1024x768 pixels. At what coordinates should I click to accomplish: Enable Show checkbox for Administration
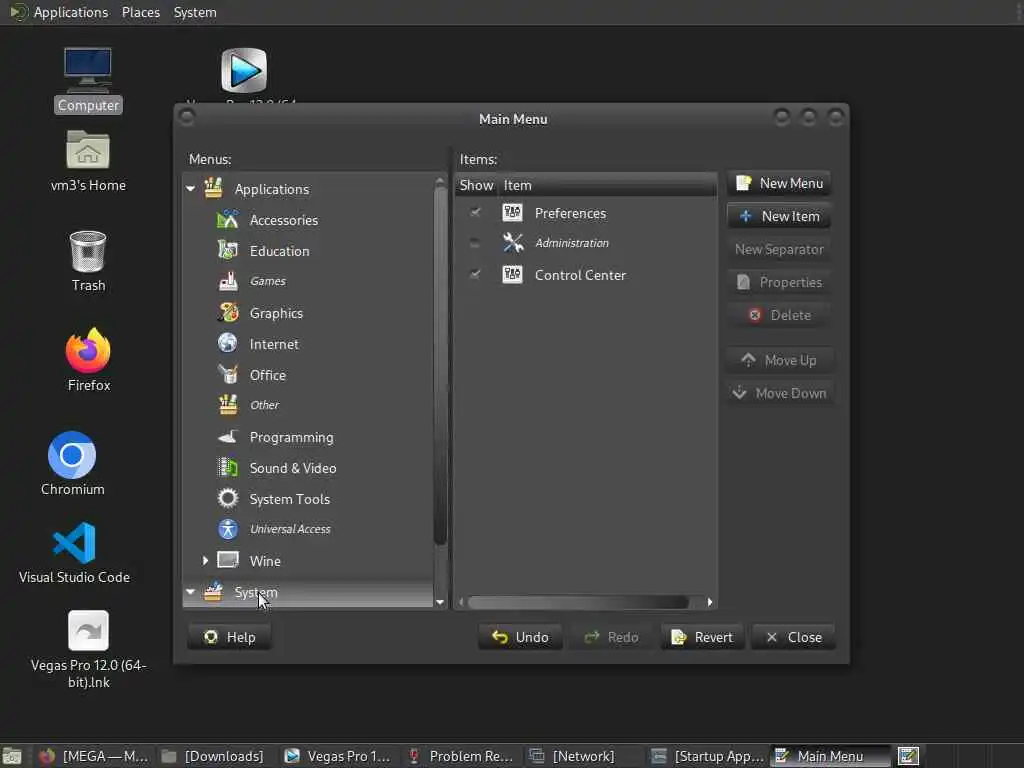(x=475, y=243)
